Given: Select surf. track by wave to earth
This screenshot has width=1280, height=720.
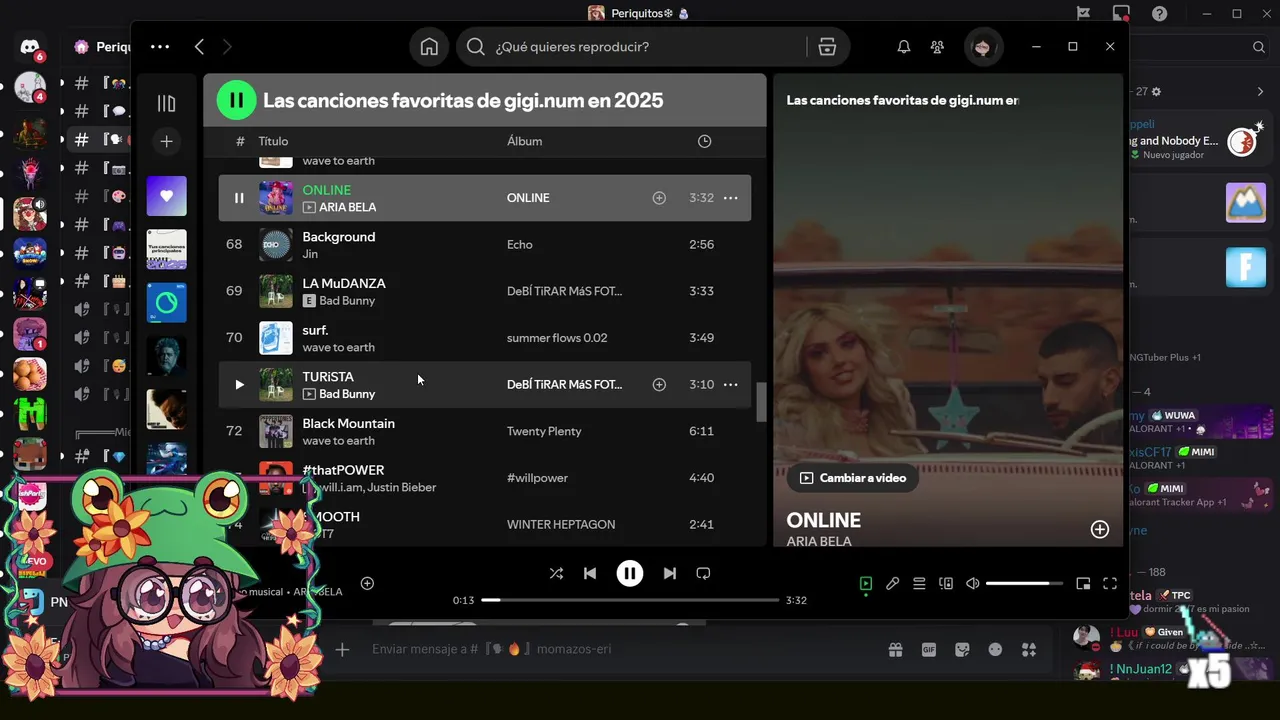Looking at the screenshot, I should (x=485, y=338).
